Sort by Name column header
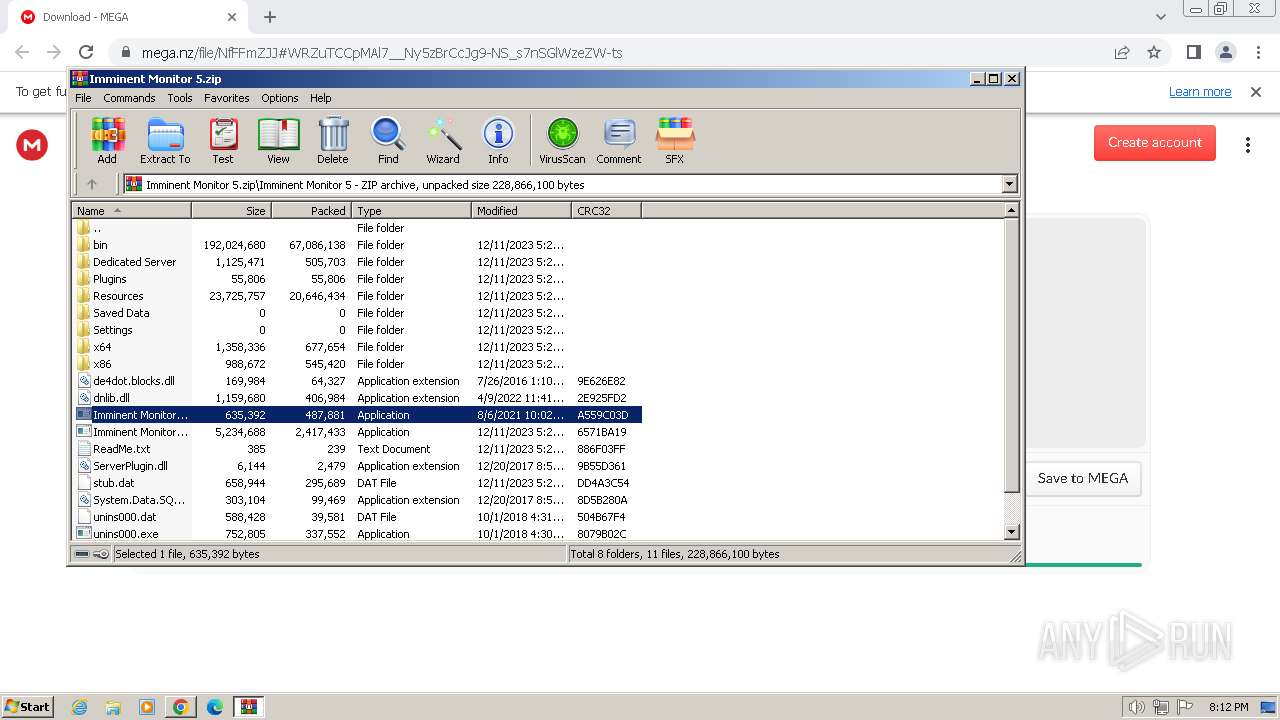 click(131, 210)
